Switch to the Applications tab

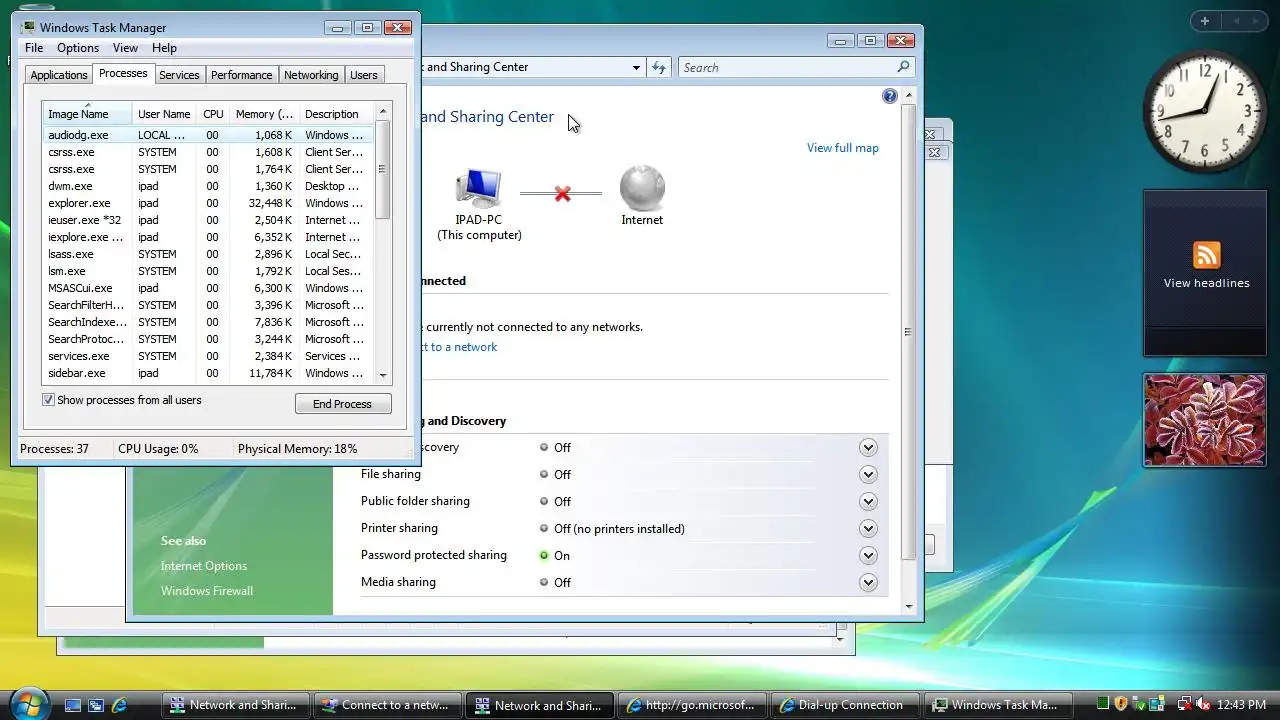[x=58, y=75]
